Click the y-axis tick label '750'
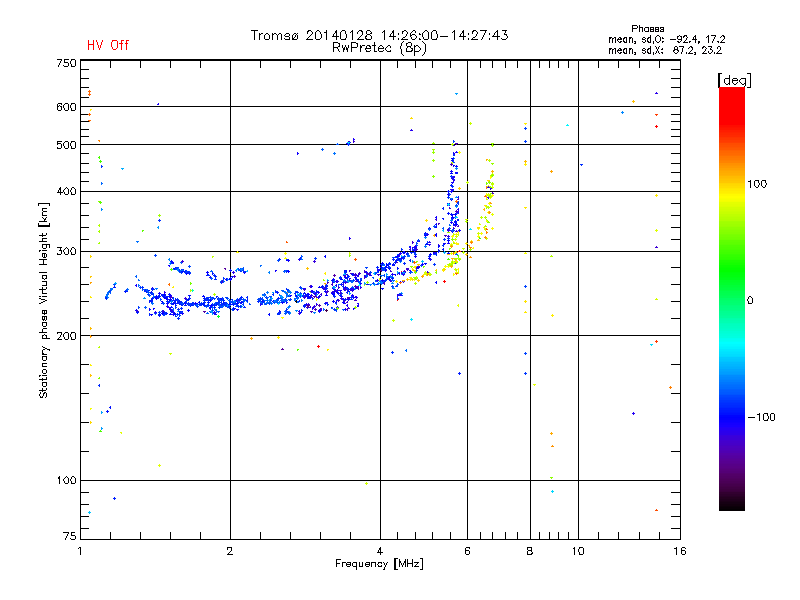This screenshot has height=600, width=800. (66, 63)
